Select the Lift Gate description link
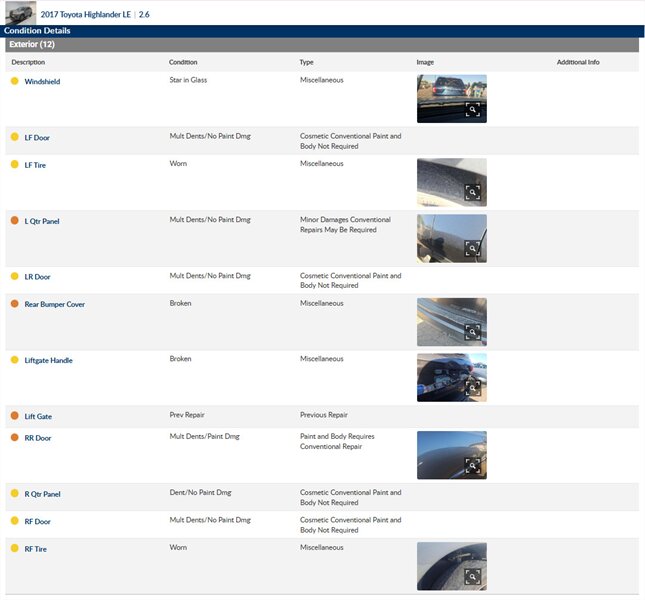The image size is (645, 600). 38,416
